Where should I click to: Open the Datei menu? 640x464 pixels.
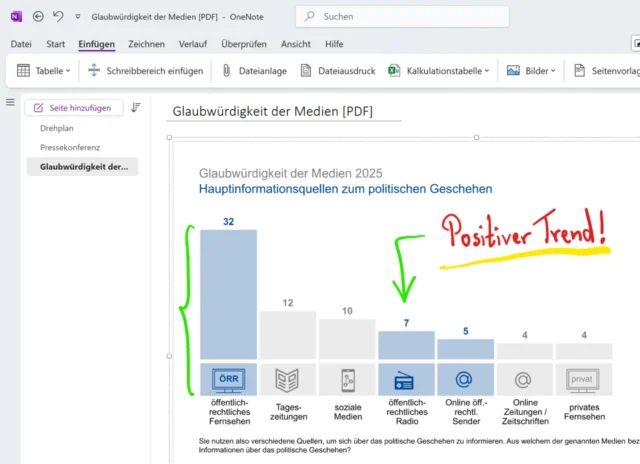[x=21, y=44]
